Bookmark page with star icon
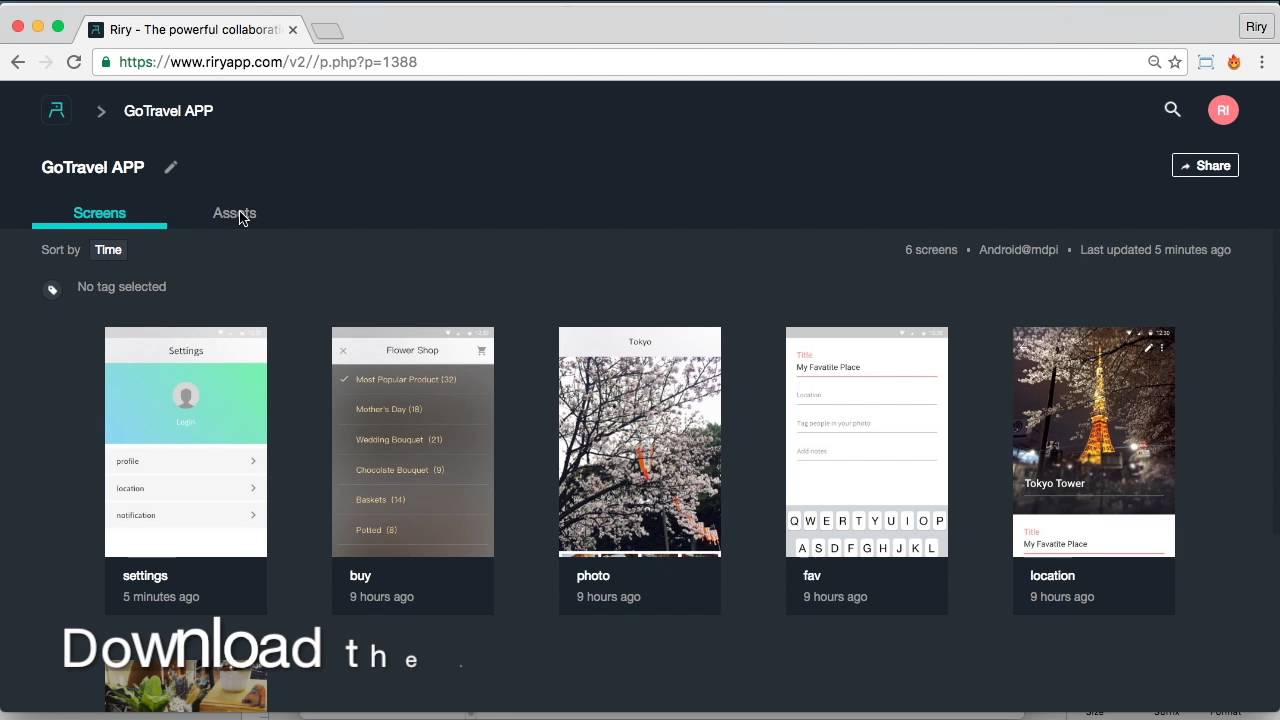 tap(1175, 62)
